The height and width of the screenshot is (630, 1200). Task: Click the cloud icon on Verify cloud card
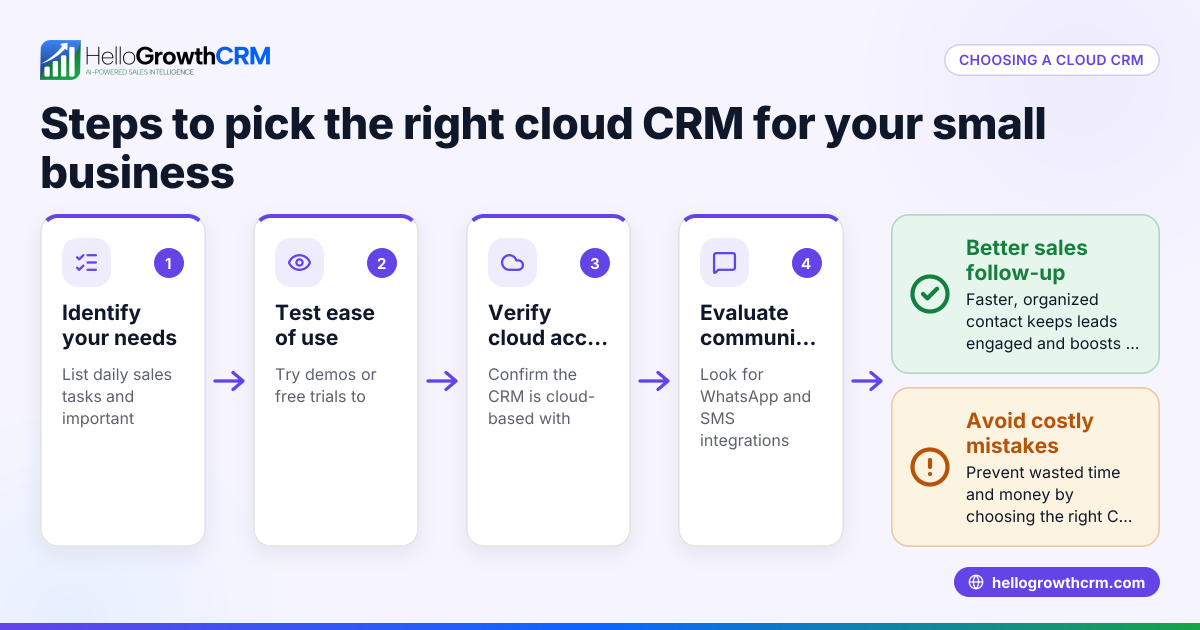coord(512,262)
